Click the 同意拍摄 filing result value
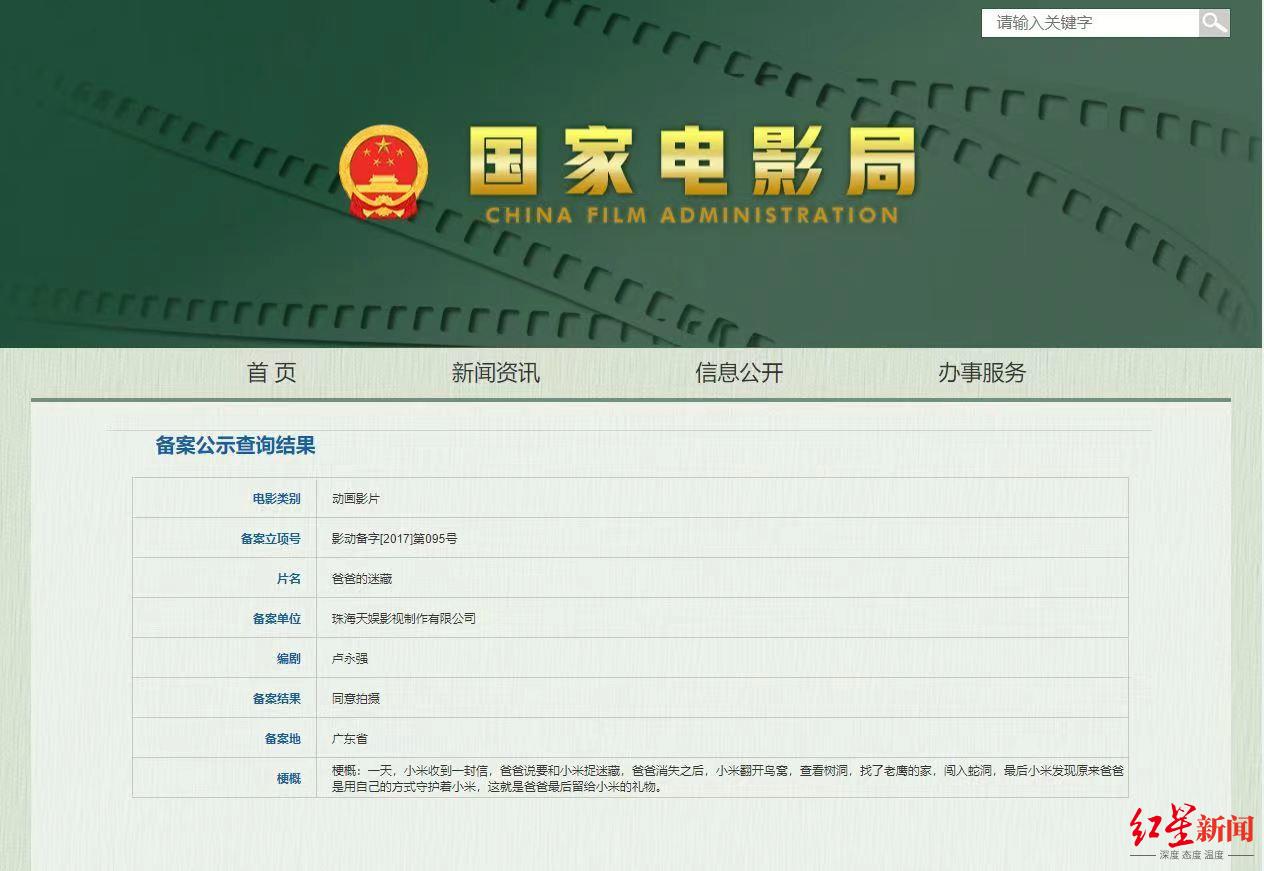1264x871 pixels. click(356, 698)
